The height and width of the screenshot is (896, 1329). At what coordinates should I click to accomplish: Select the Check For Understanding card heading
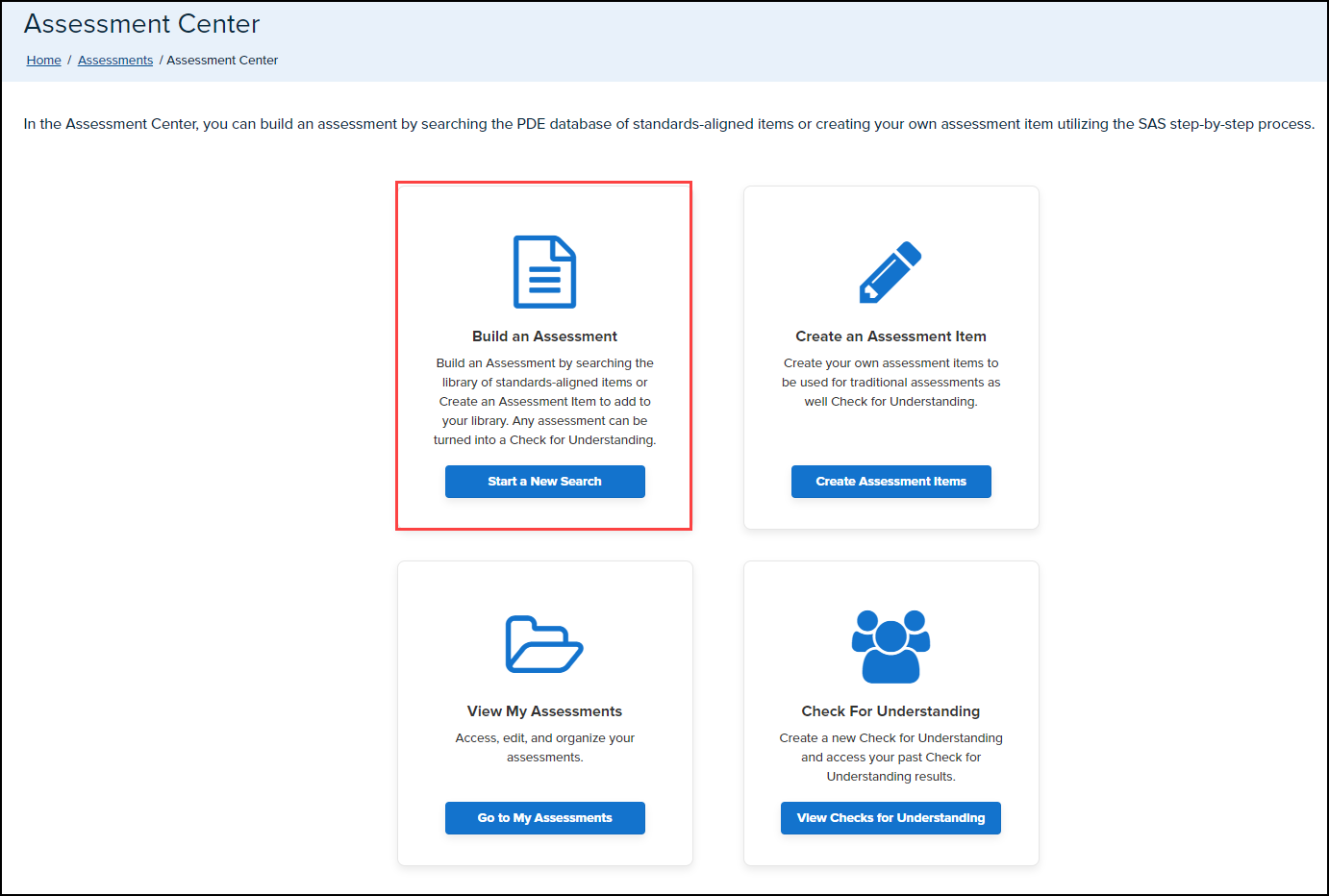click(890, 711)
